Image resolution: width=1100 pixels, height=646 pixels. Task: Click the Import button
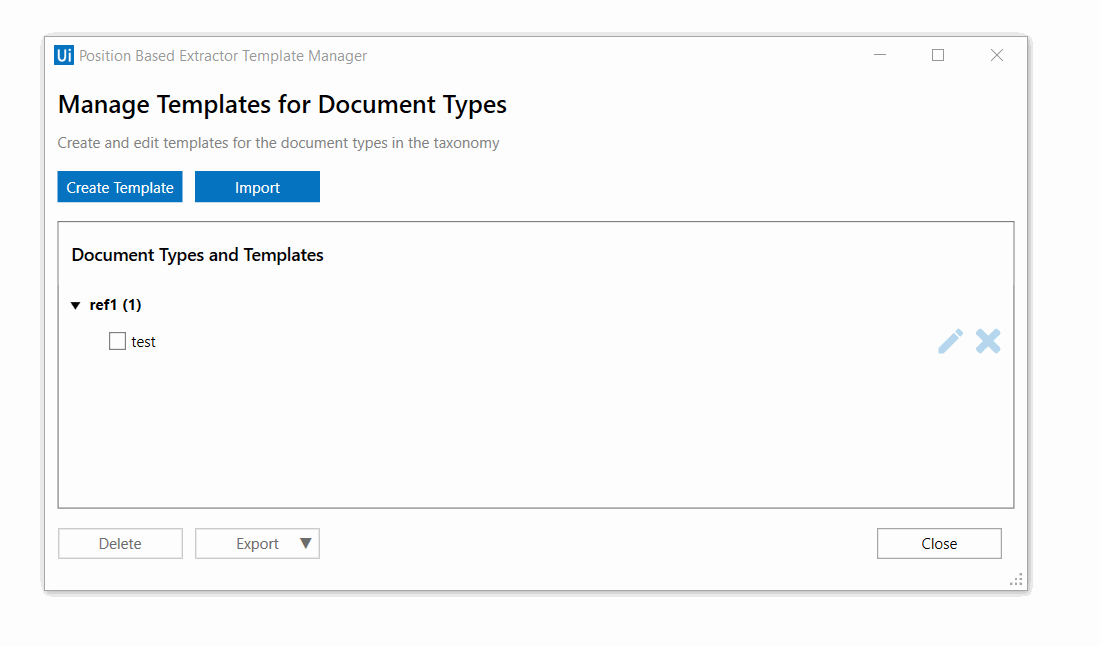pyautogui.click(x=257, y=187)
